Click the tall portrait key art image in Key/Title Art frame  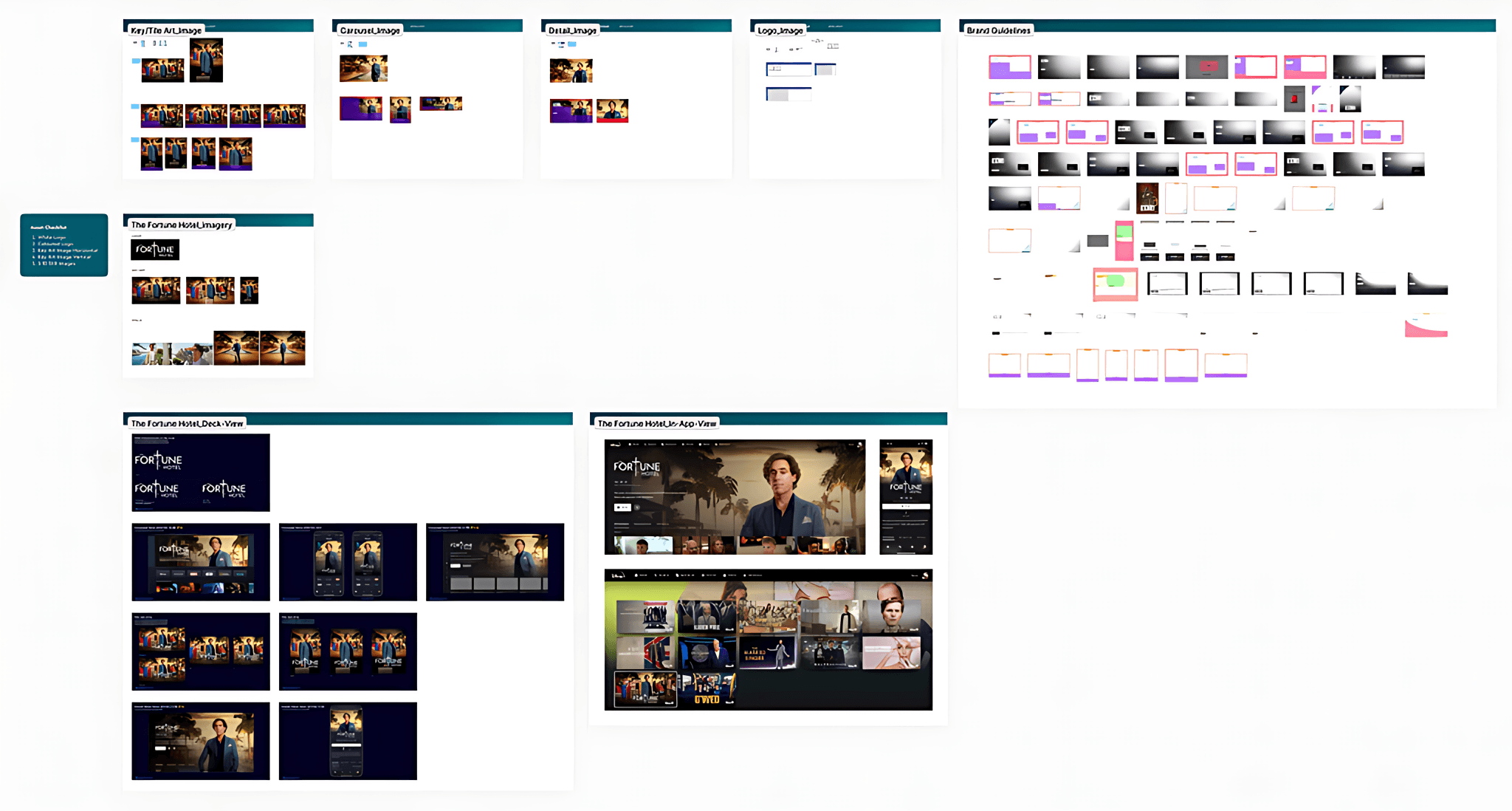tap(206, 60)
